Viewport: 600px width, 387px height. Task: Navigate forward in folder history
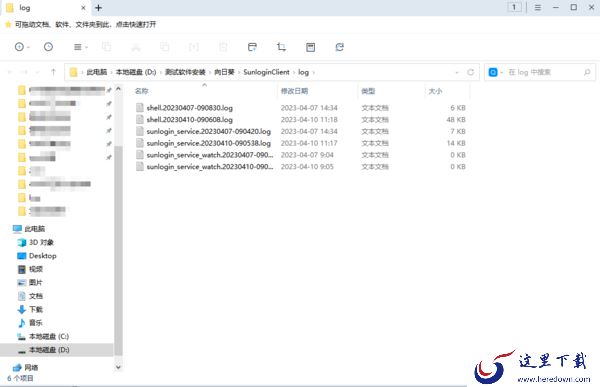[x=24, y=72]
